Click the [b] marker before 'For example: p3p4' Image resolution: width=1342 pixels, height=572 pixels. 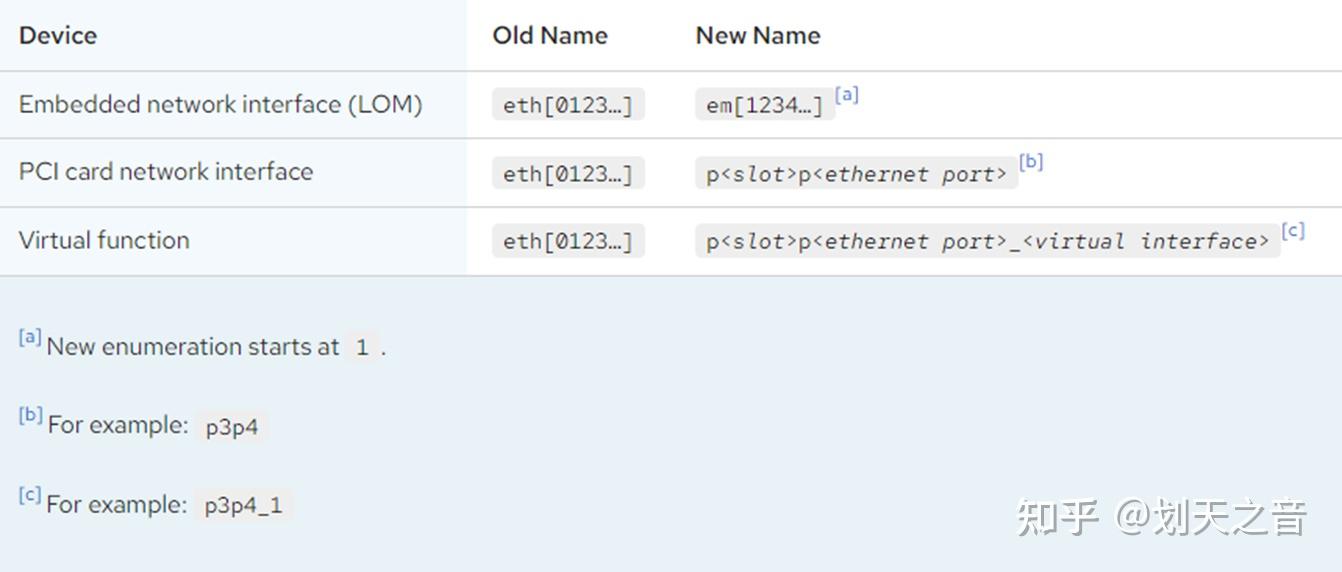point(31,415)
